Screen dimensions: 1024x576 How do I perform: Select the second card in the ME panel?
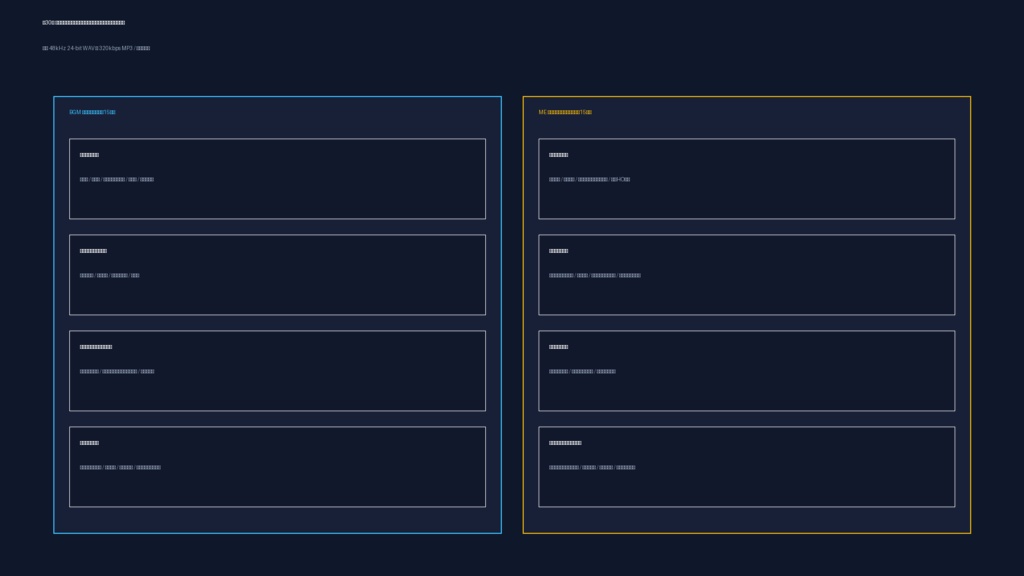[746, 275]
